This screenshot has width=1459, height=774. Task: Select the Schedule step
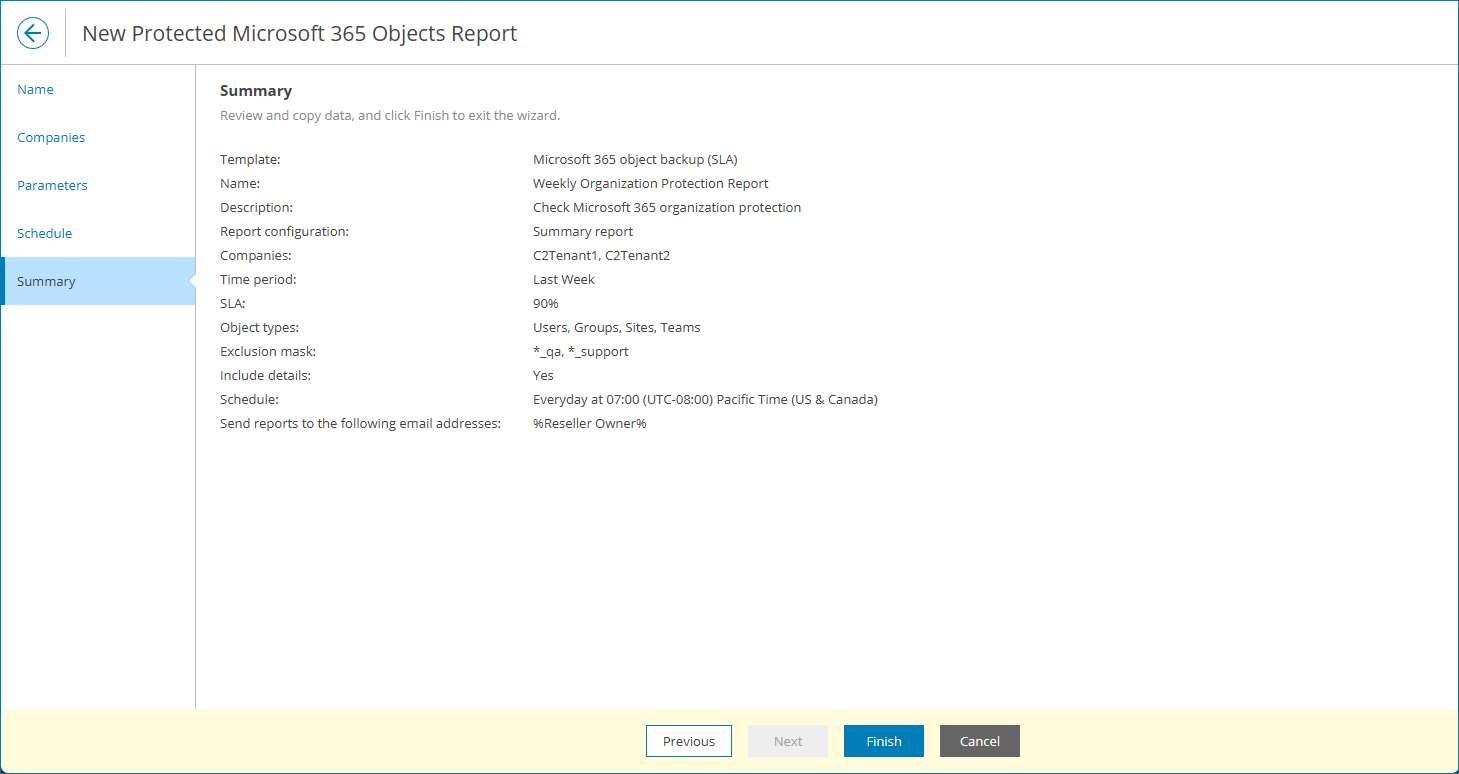coord(44,233)
